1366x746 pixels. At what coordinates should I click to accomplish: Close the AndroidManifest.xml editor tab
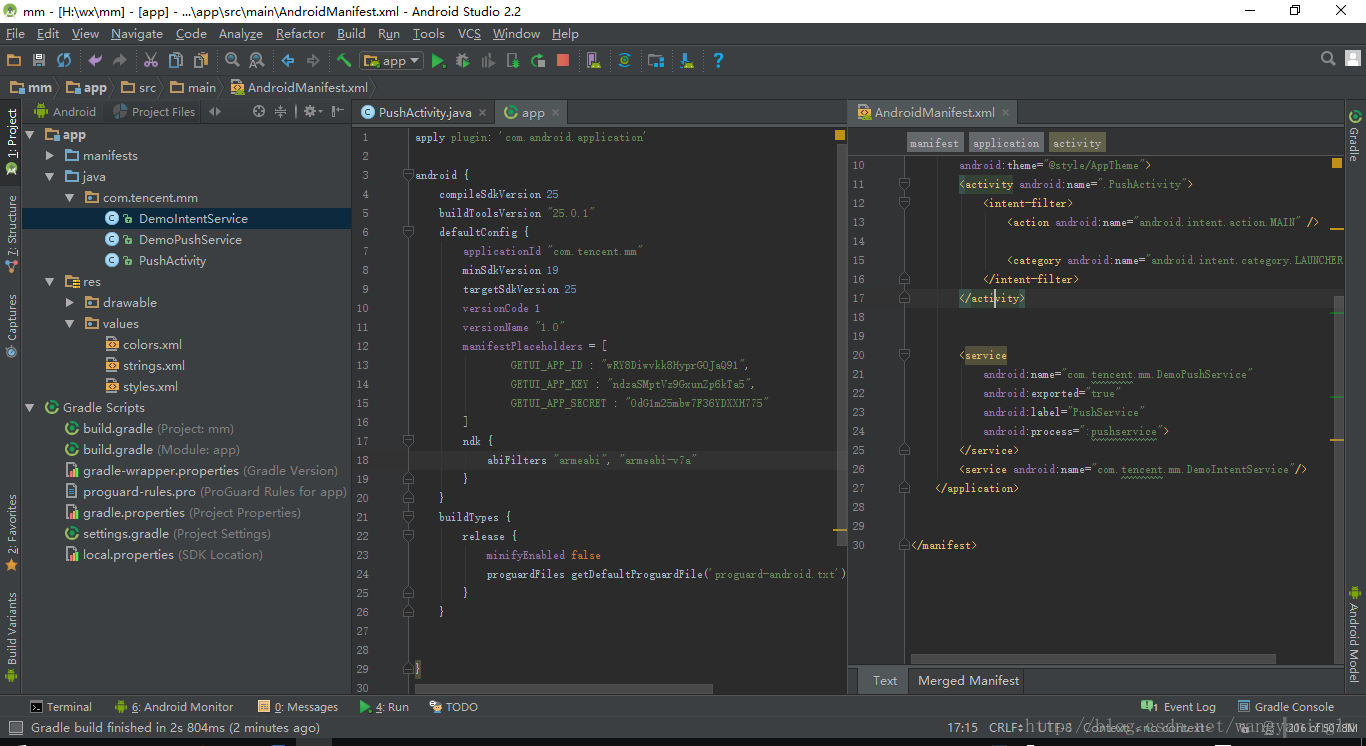[x=1006, y=113]
